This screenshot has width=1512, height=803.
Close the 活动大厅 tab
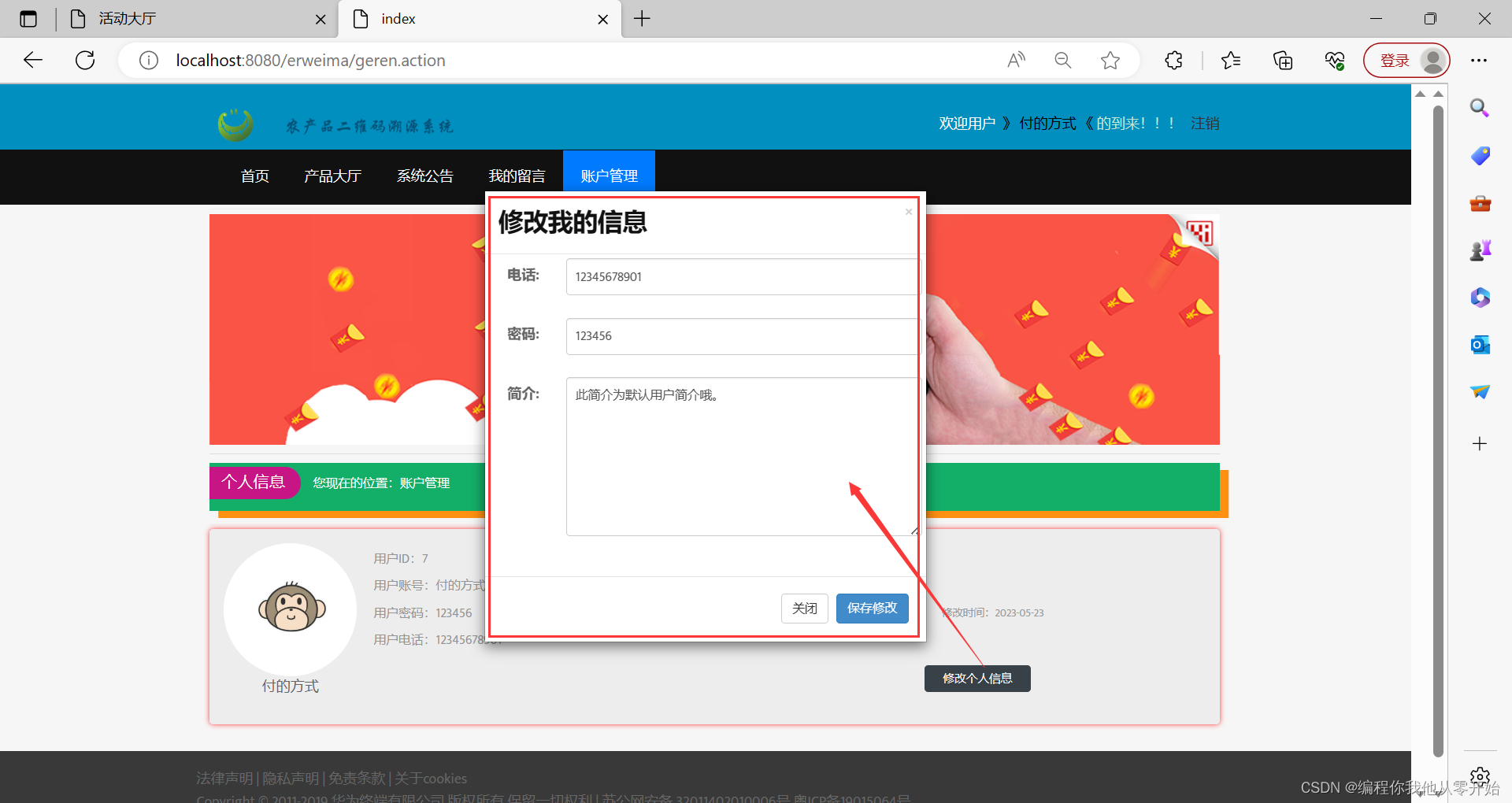[321, 20]
